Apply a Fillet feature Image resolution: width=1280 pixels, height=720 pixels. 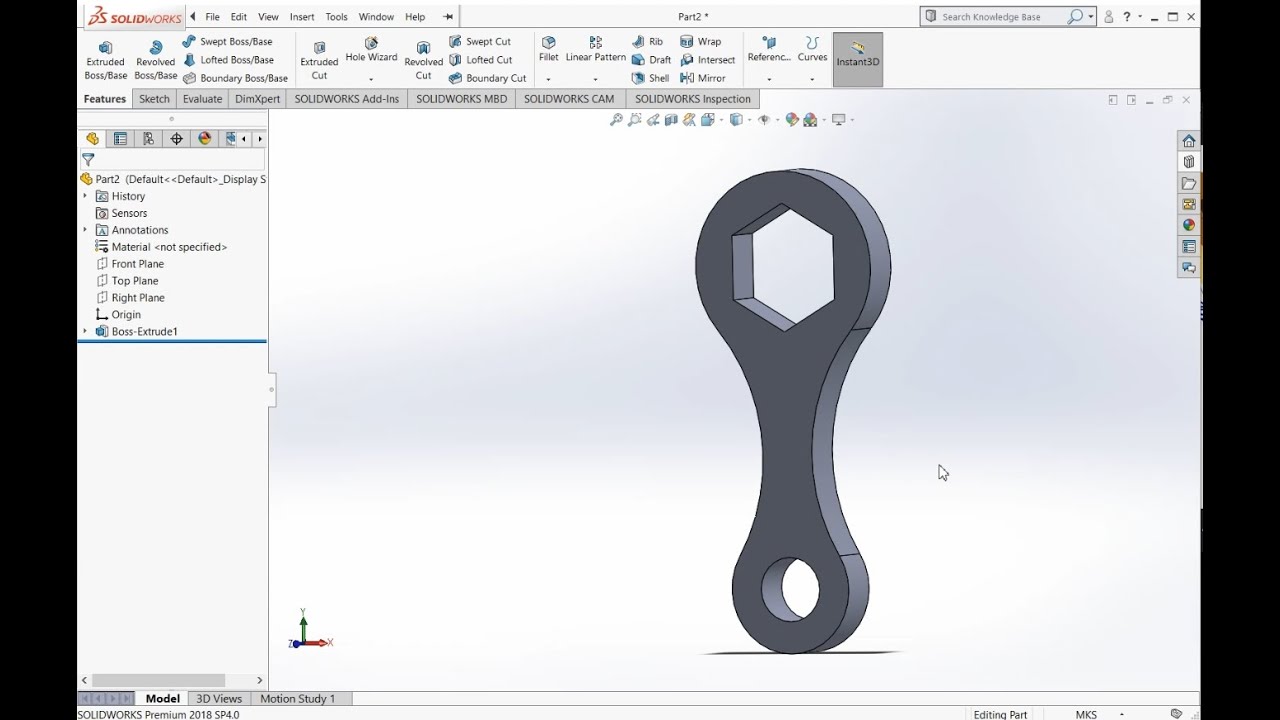[548, 50]
